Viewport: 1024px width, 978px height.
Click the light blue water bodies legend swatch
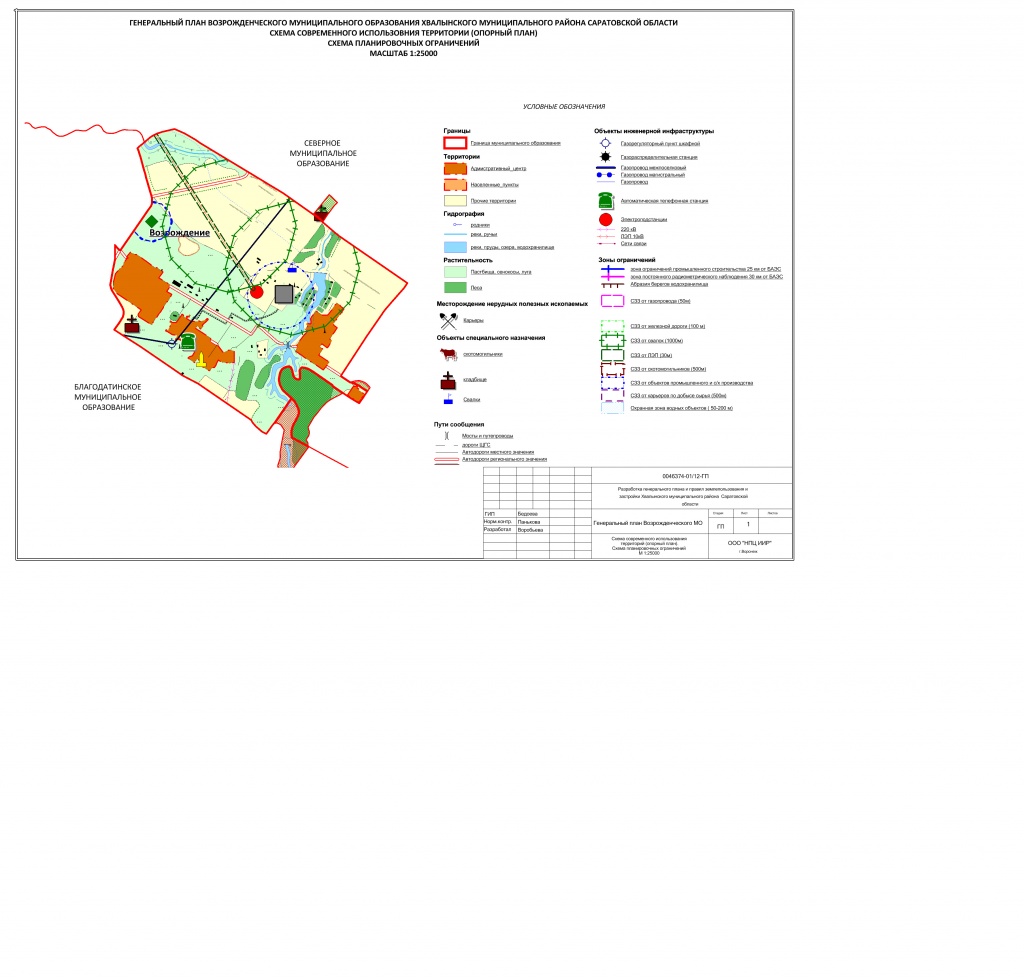pyautogui.click(x=455, y=247)
